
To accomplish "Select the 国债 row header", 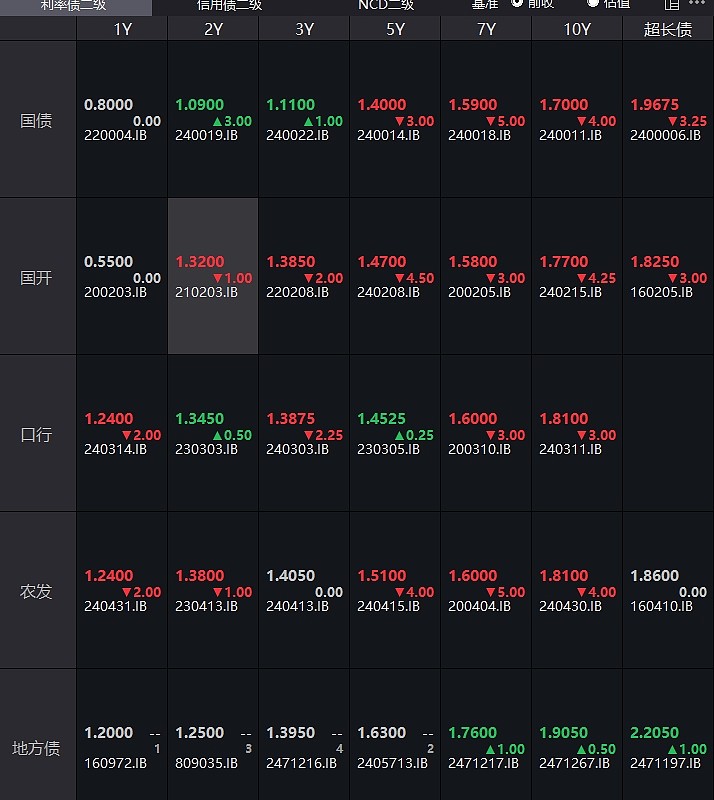I will 37,121.
